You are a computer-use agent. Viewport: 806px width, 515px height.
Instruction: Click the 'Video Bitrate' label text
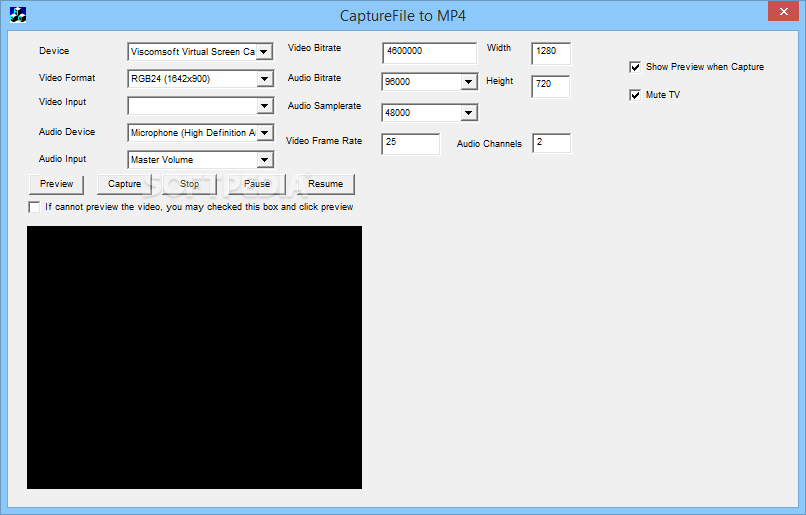point(314,48)
